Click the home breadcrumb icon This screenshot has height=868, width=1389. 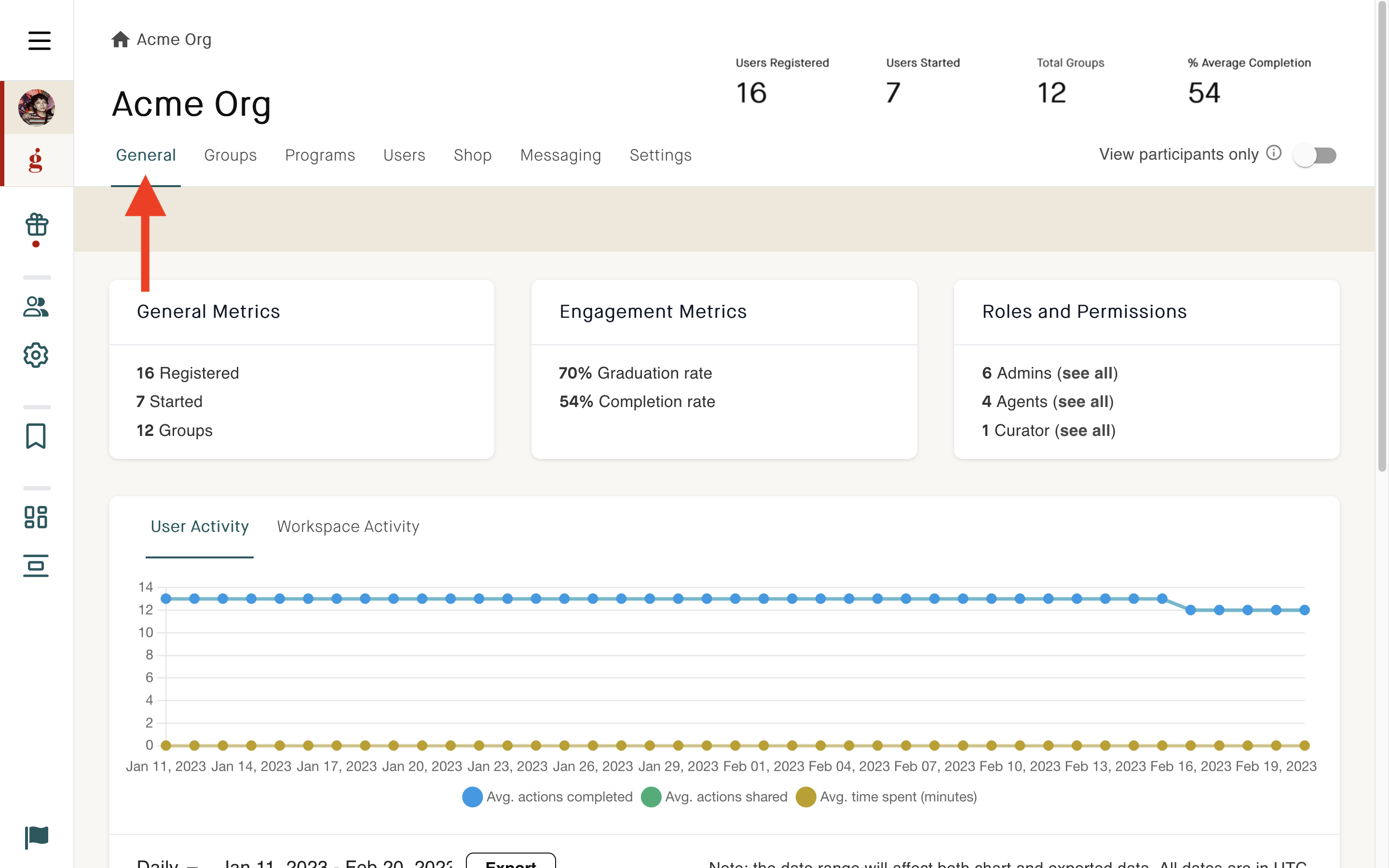[x=120, y=40]
